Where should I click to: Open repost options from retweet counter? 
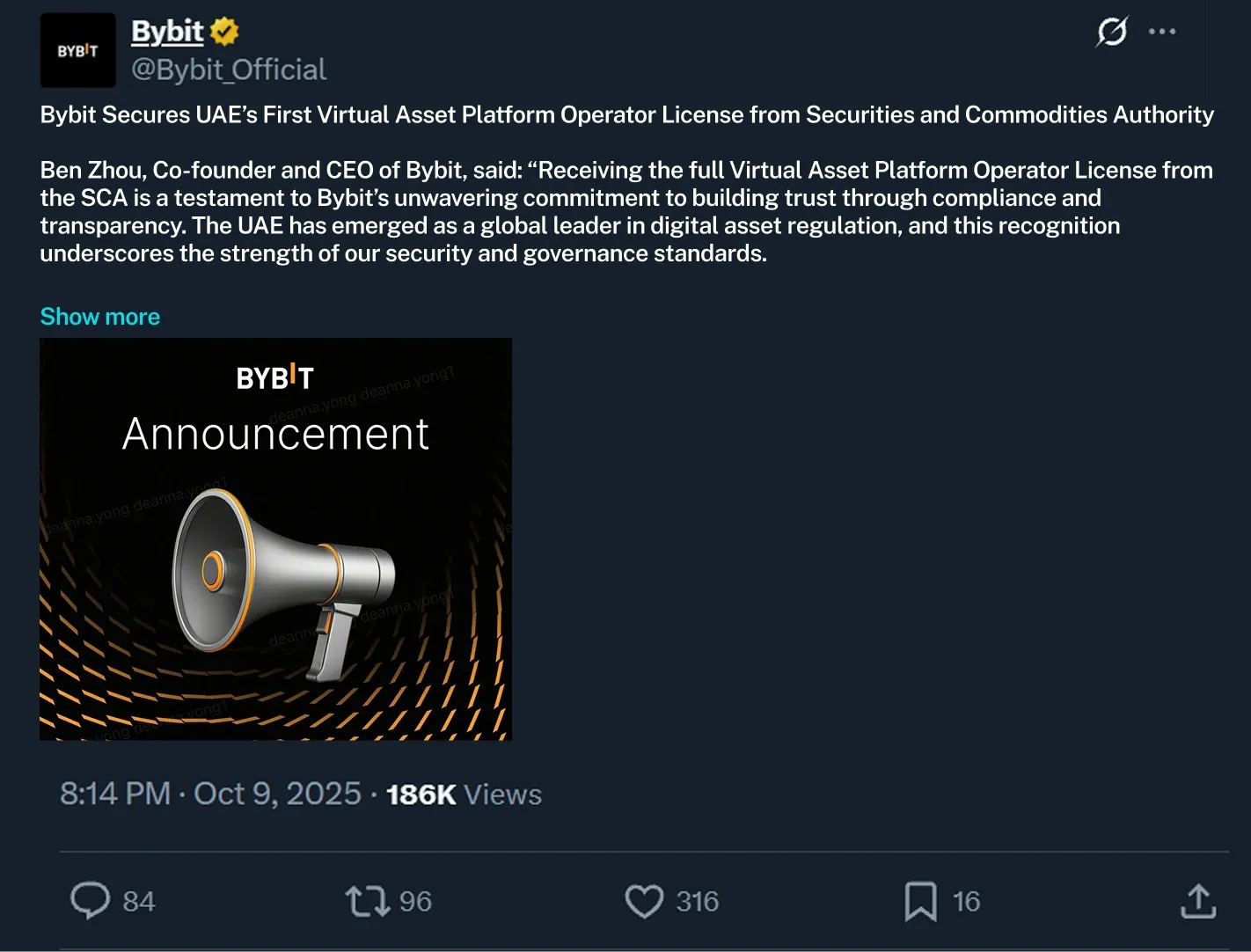[x=415, y=901]
